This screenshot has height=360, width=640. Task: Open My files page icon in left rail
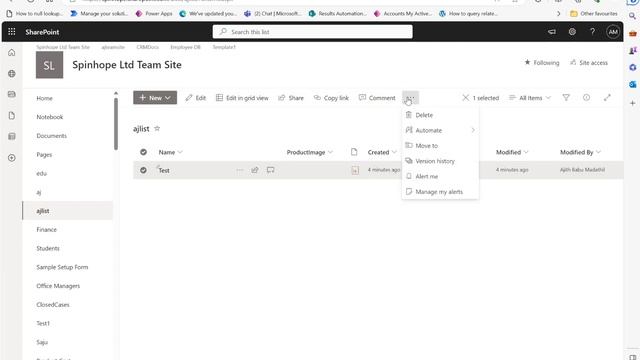coord(12,116)
